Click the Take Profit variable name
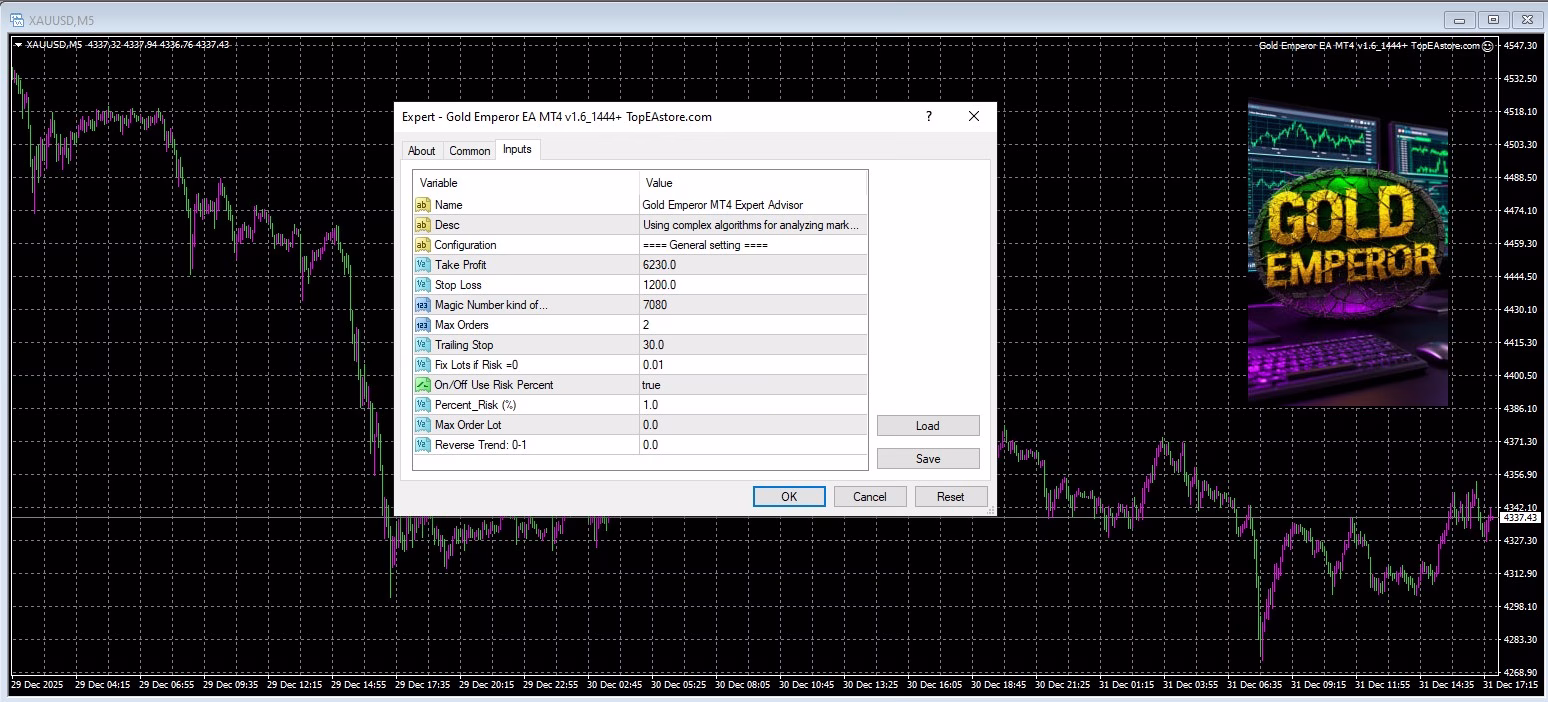1548x702 pixels. [x=460, y=265]
